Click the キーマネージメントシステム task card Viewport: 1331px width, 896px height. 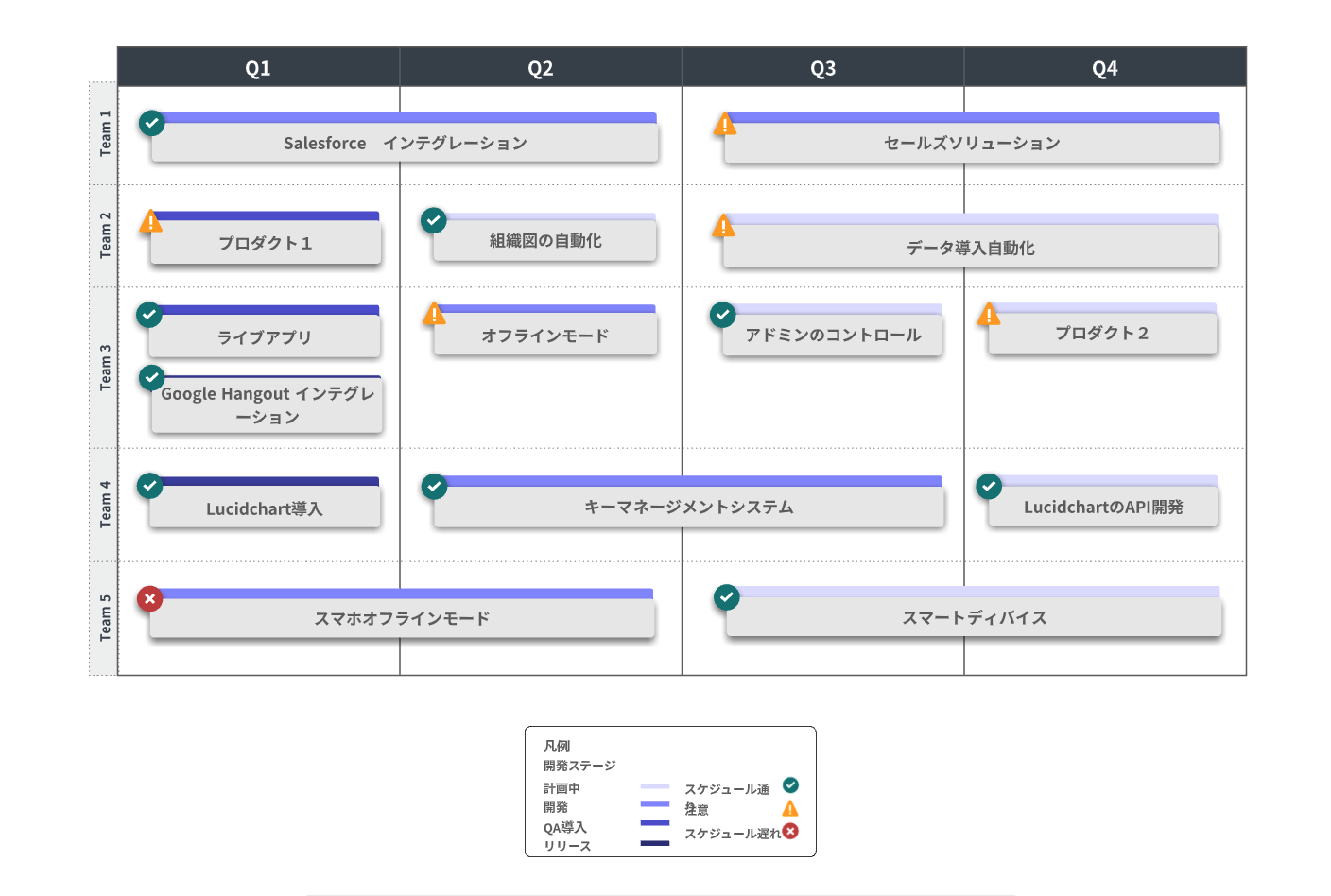pos(688,508)
